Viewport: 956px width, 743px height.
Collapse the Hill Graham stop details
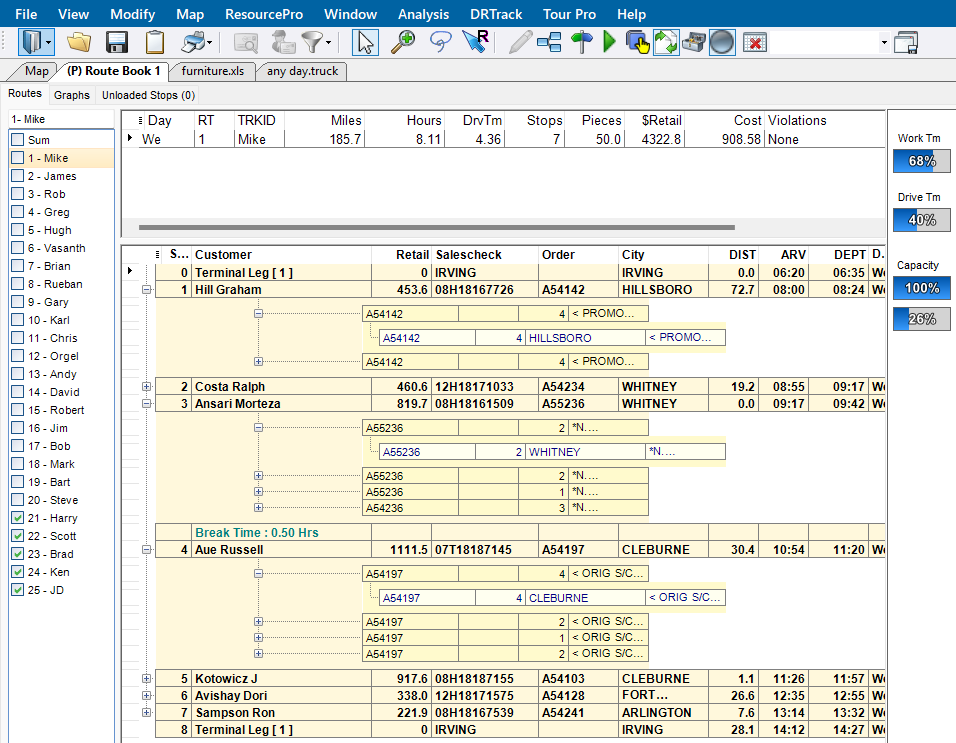[x=146, y=290]
